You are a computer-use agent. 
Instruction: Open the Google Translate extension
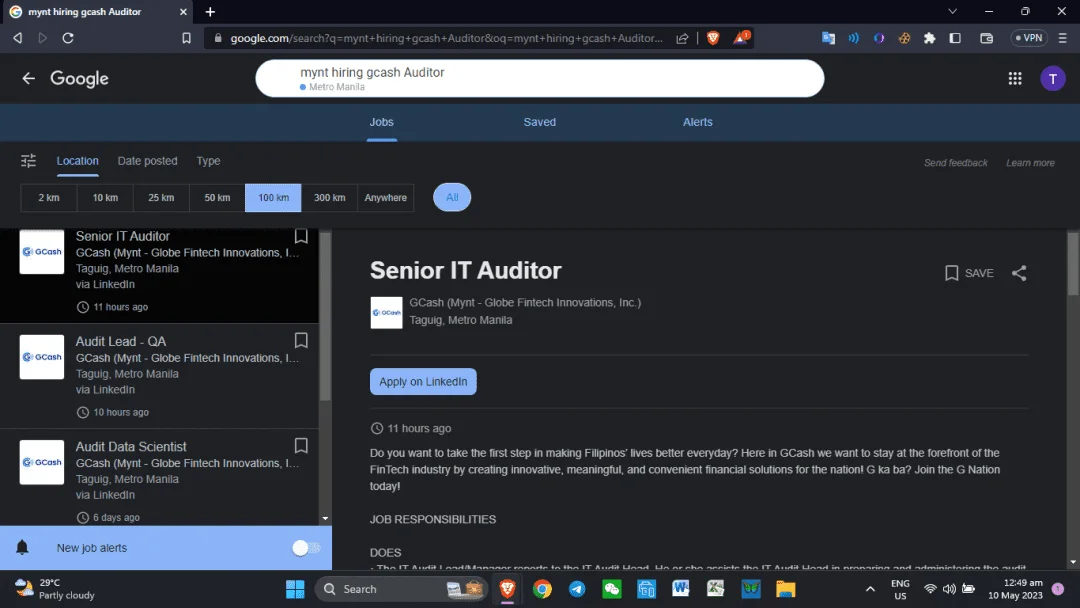click(x=828, y=38)
